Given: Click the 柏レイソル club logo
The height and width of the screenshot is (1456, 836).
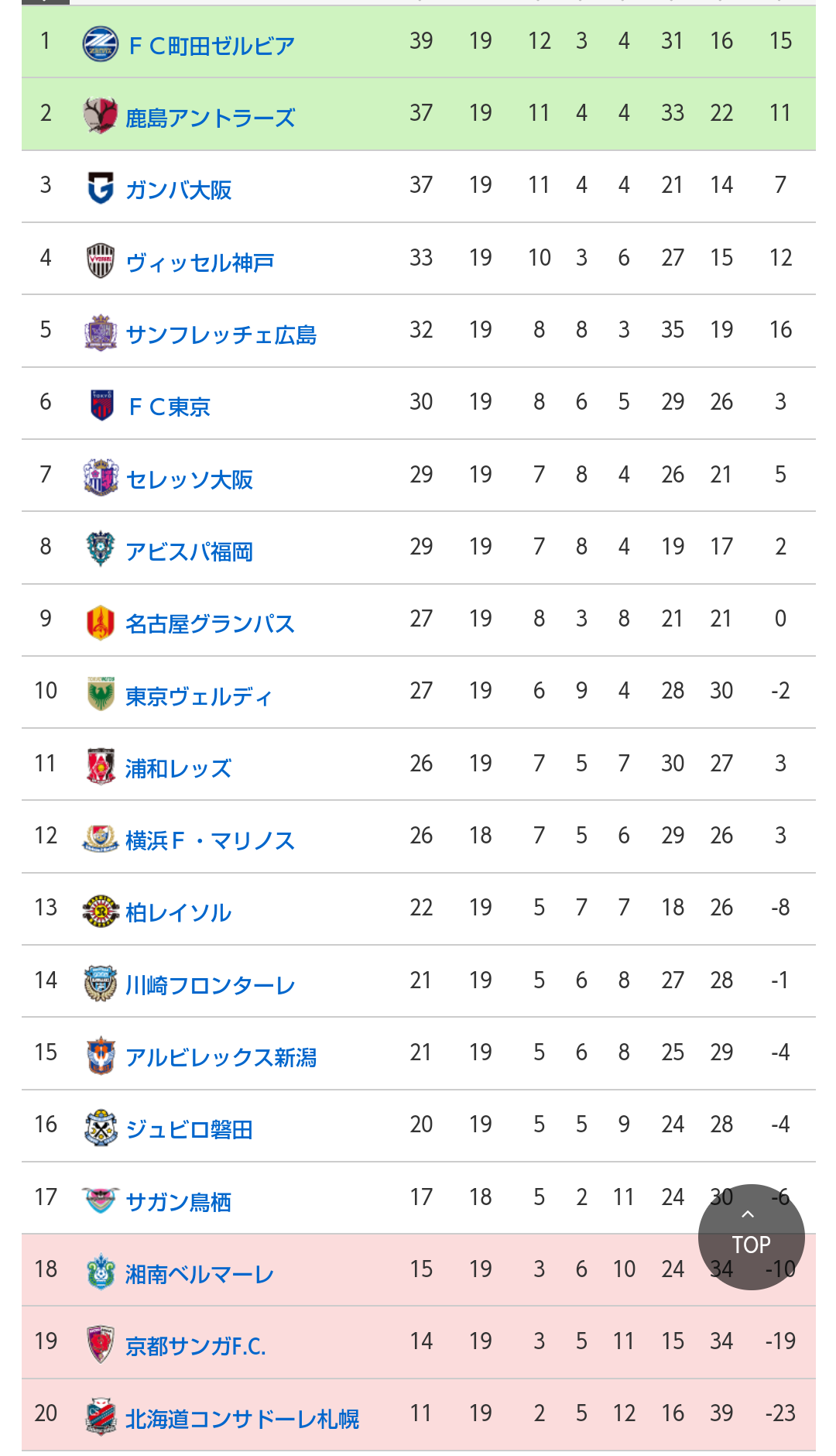Looking at the screenshot, I should click(101, 911).
